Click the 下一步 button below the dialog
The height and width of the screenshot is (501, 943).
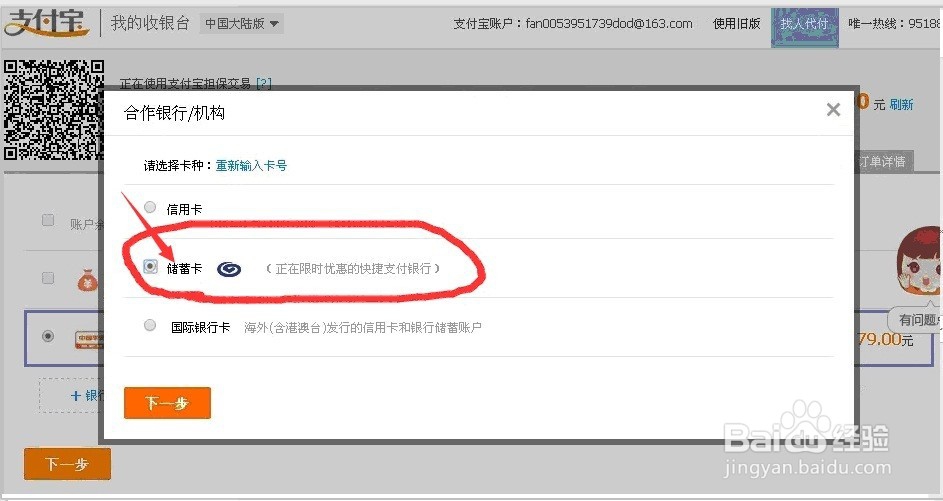click(x=67, y=464)
